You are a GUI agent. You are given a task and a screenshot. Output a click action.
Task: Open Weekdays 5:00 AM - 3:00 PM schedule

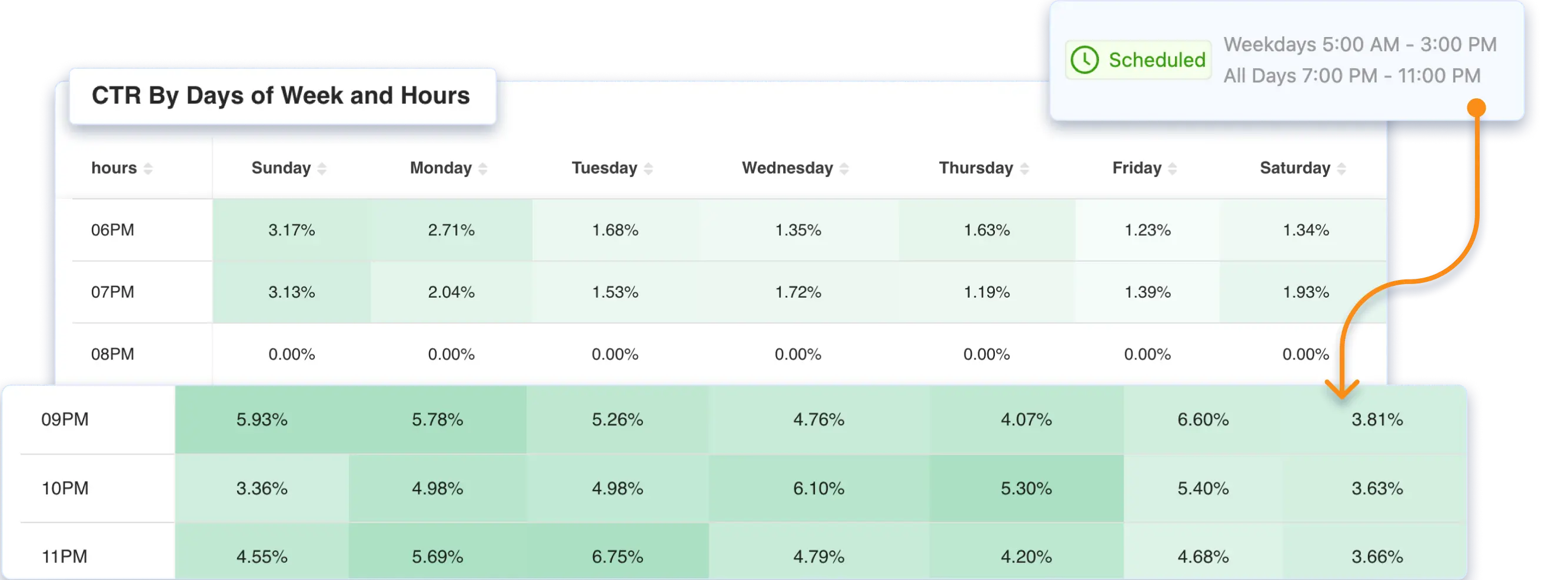(1360, 45)
